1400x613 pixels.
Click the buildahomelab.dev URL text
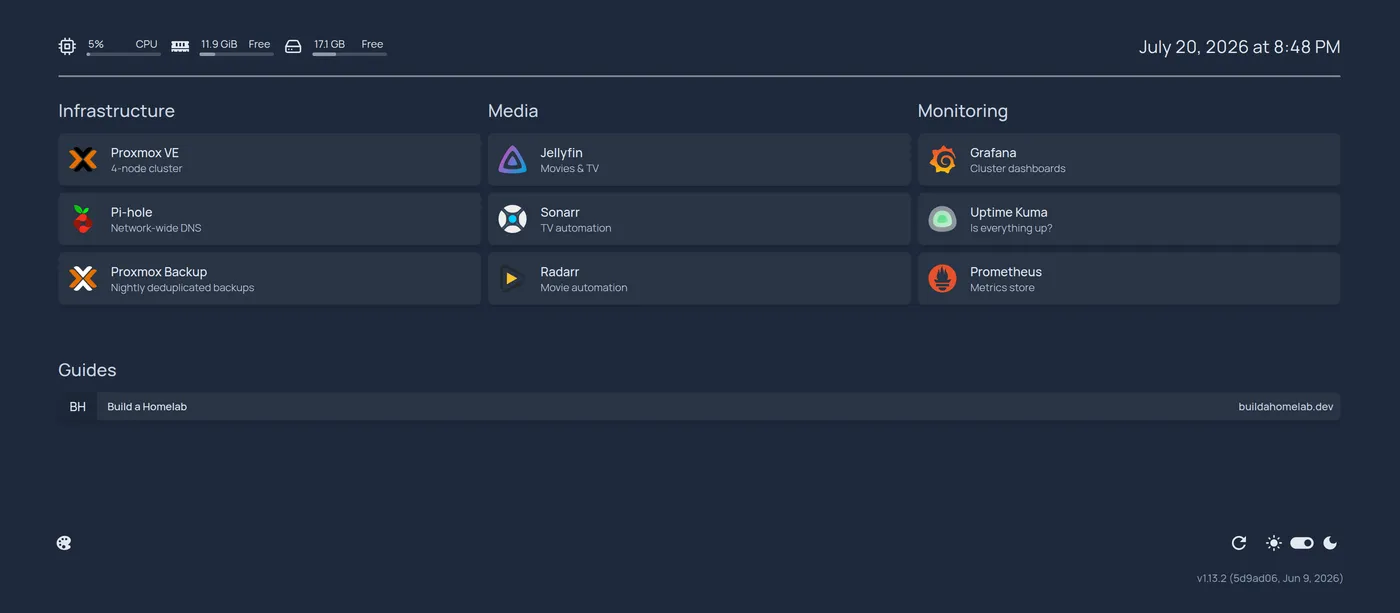pyautogui.click(x=1286, y=407)
